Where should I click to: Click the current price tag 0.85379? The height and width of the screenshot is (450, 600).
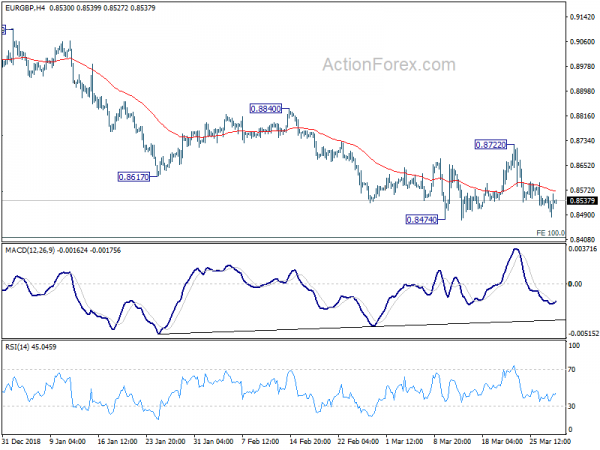point(582,201)
